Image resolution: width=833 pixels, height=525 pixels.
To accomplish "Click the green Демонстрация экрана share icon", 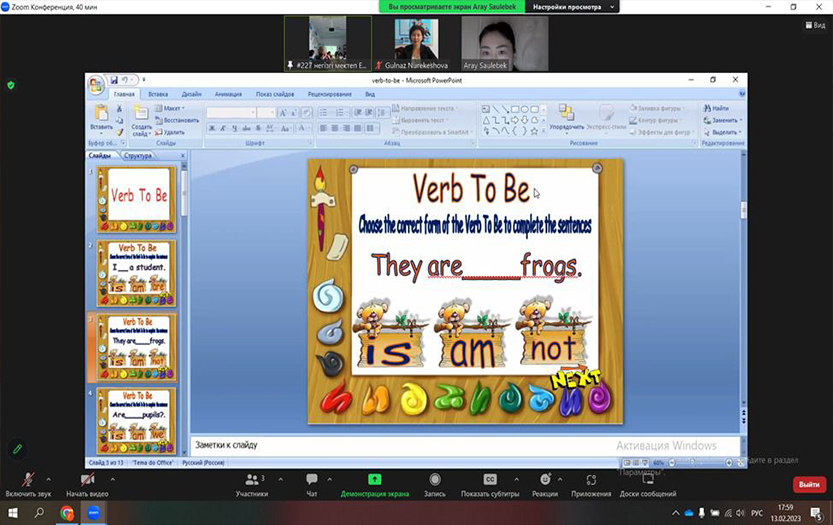I will coord(374,480).
